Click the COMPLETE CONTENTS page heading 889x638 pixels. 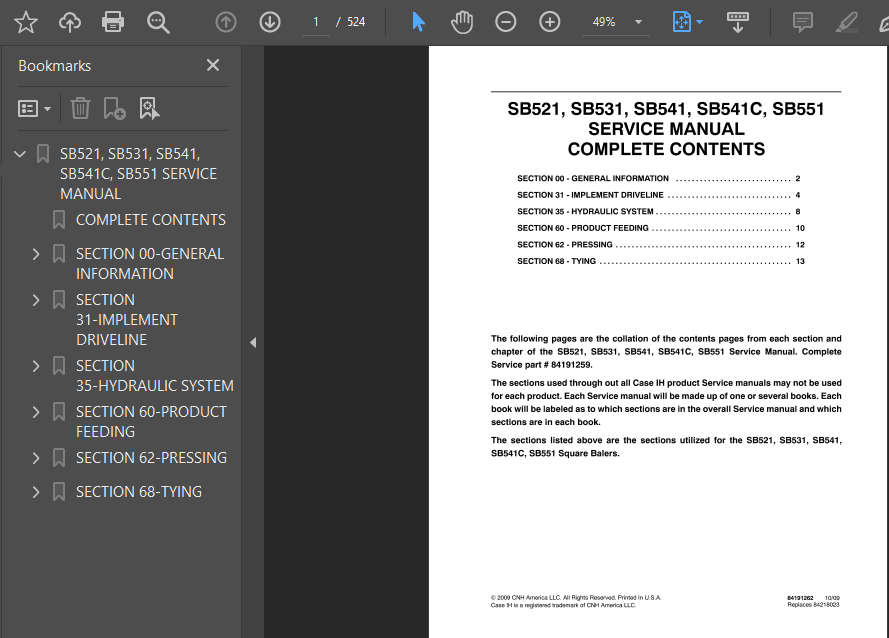[666, 149]
